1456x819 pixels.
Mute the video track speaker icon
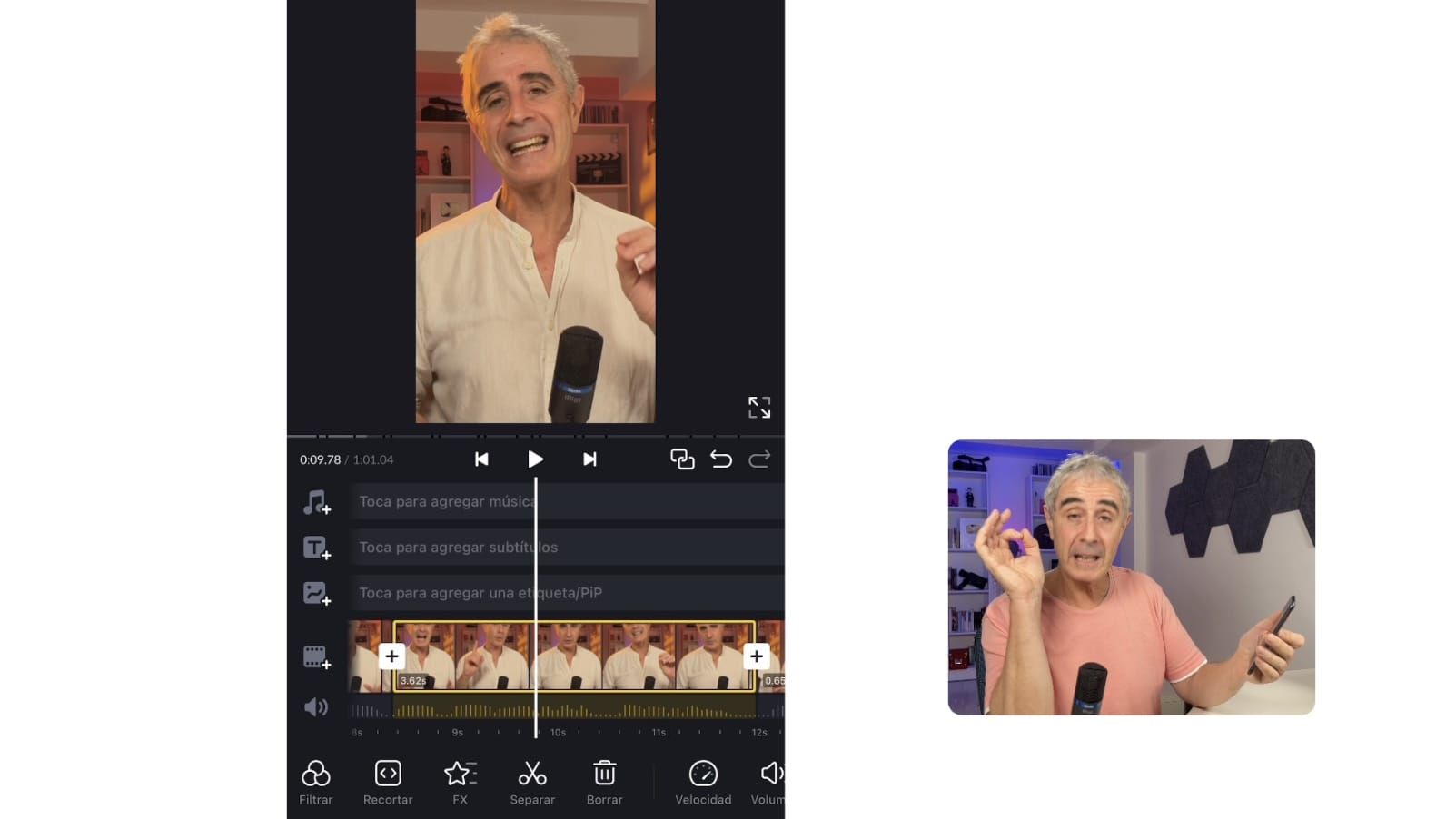316,707
